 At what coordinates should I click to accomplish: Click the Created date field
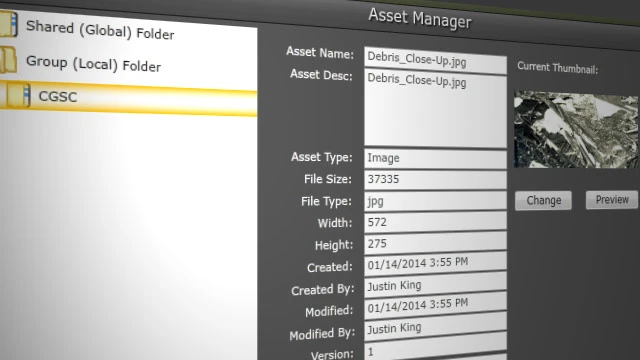[x=435, y=263]
